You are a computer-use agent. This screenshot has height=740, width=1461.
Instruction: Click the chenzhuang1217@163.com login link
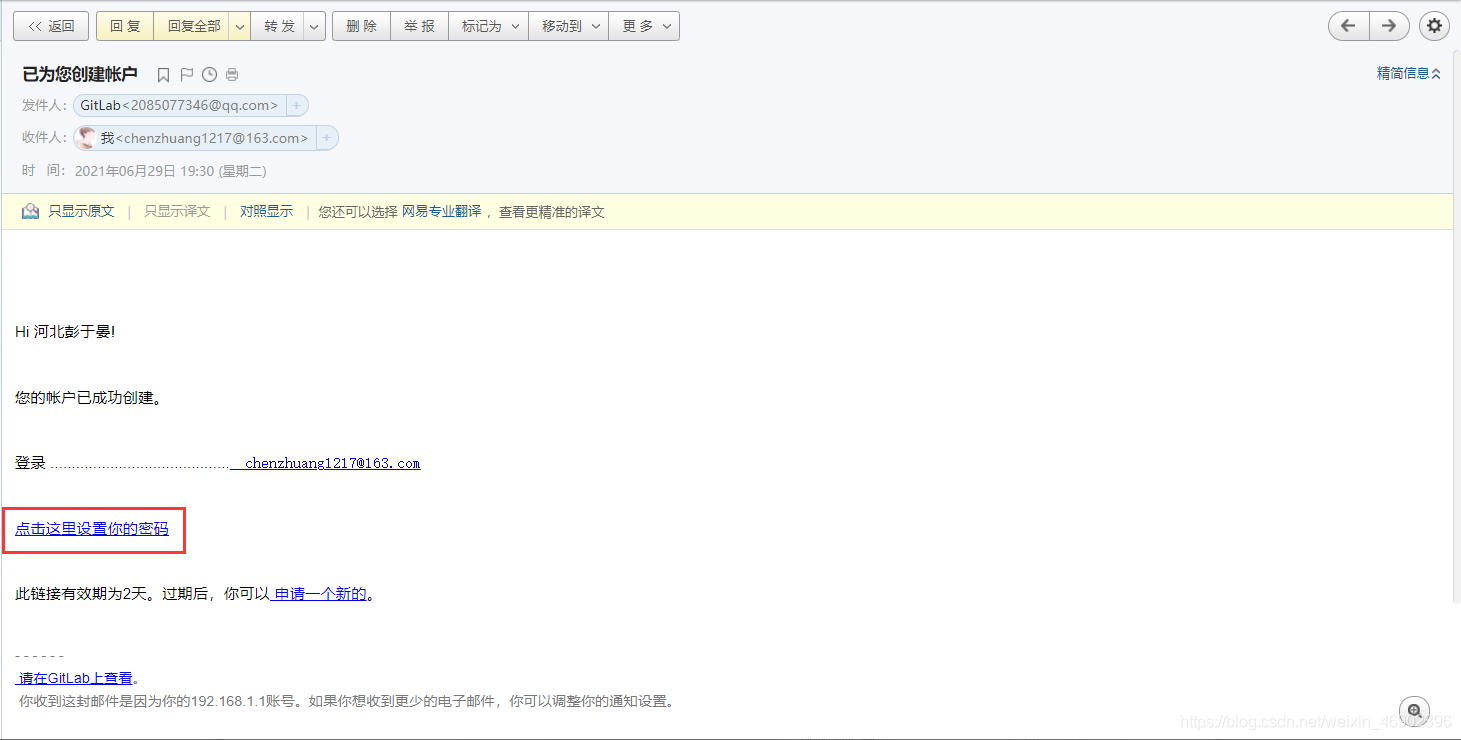[332, 463]
